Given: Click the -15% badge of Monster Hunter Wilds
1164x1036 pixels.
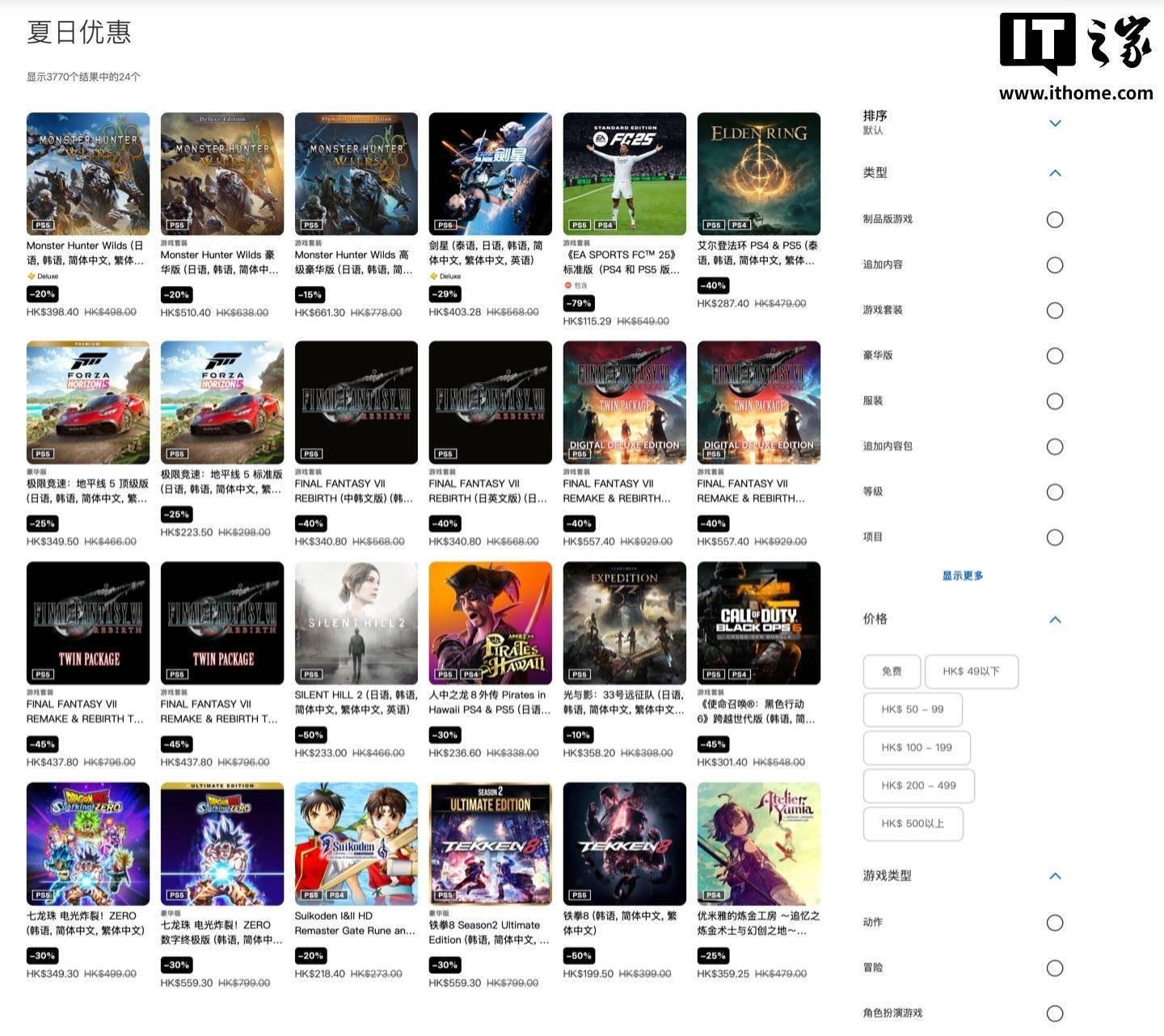Looking at the screenshot, I should point(310,294).
